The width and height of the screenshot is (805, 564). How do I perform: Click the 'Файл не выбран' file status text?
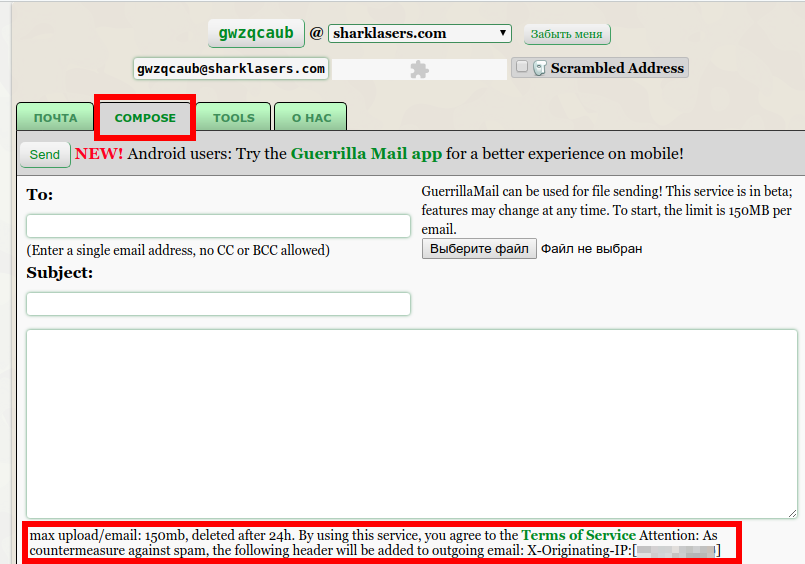pos(591,249)
